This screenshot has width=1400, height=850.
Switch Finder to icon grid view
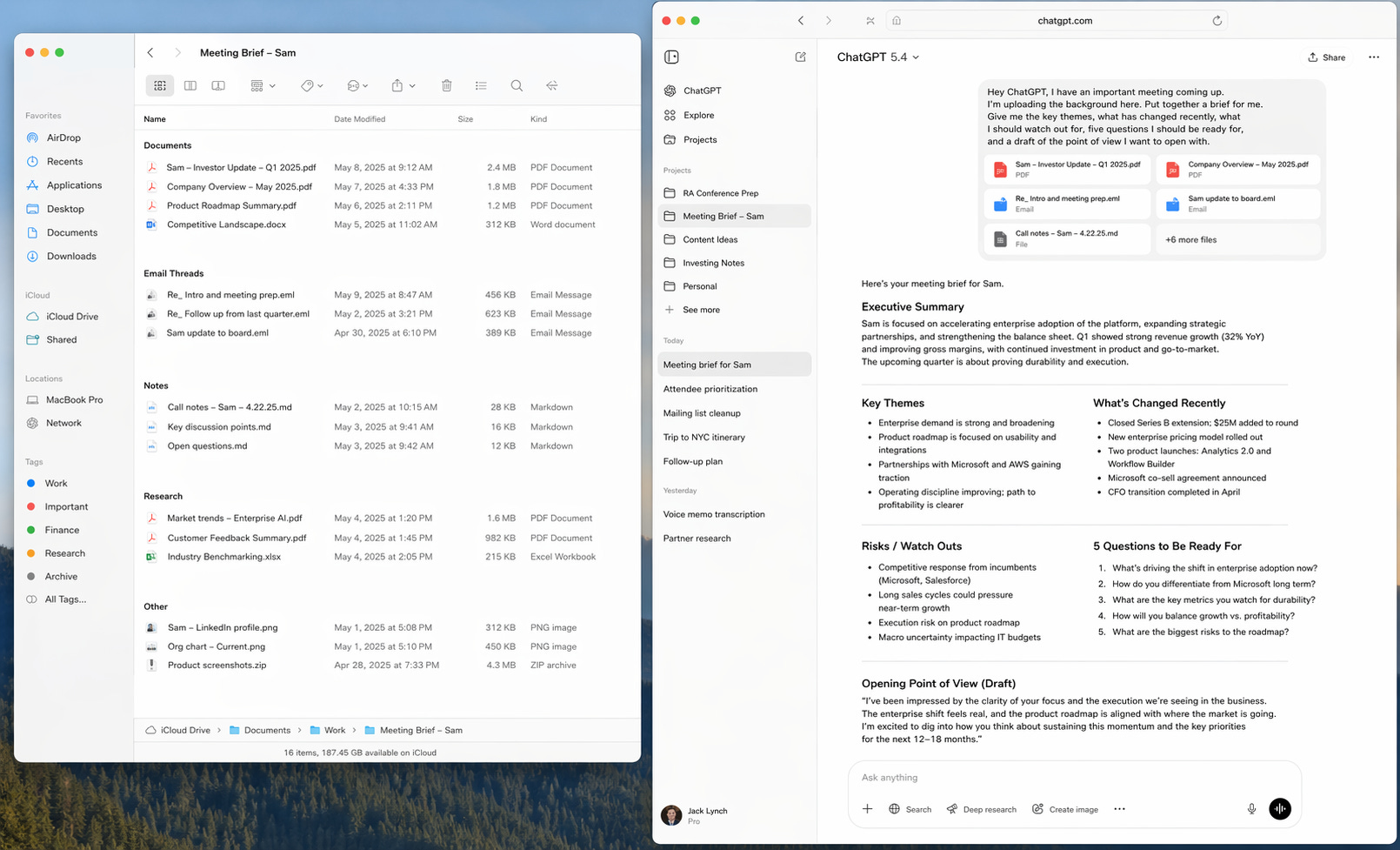tap(160, 85)
